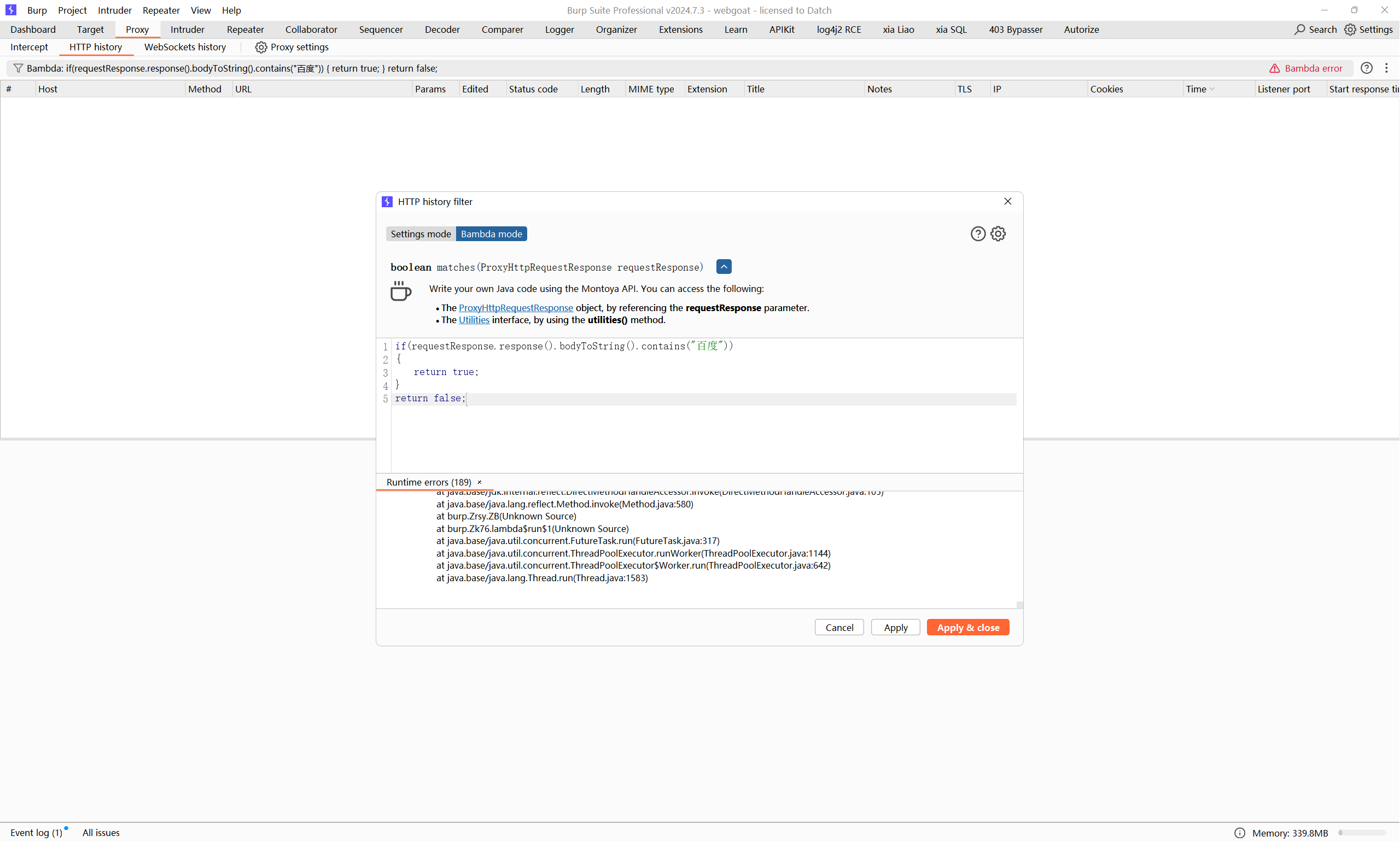This screenshot has width=1400, height=842.
Task: Click the Apply button
Action: pos(895,628)
